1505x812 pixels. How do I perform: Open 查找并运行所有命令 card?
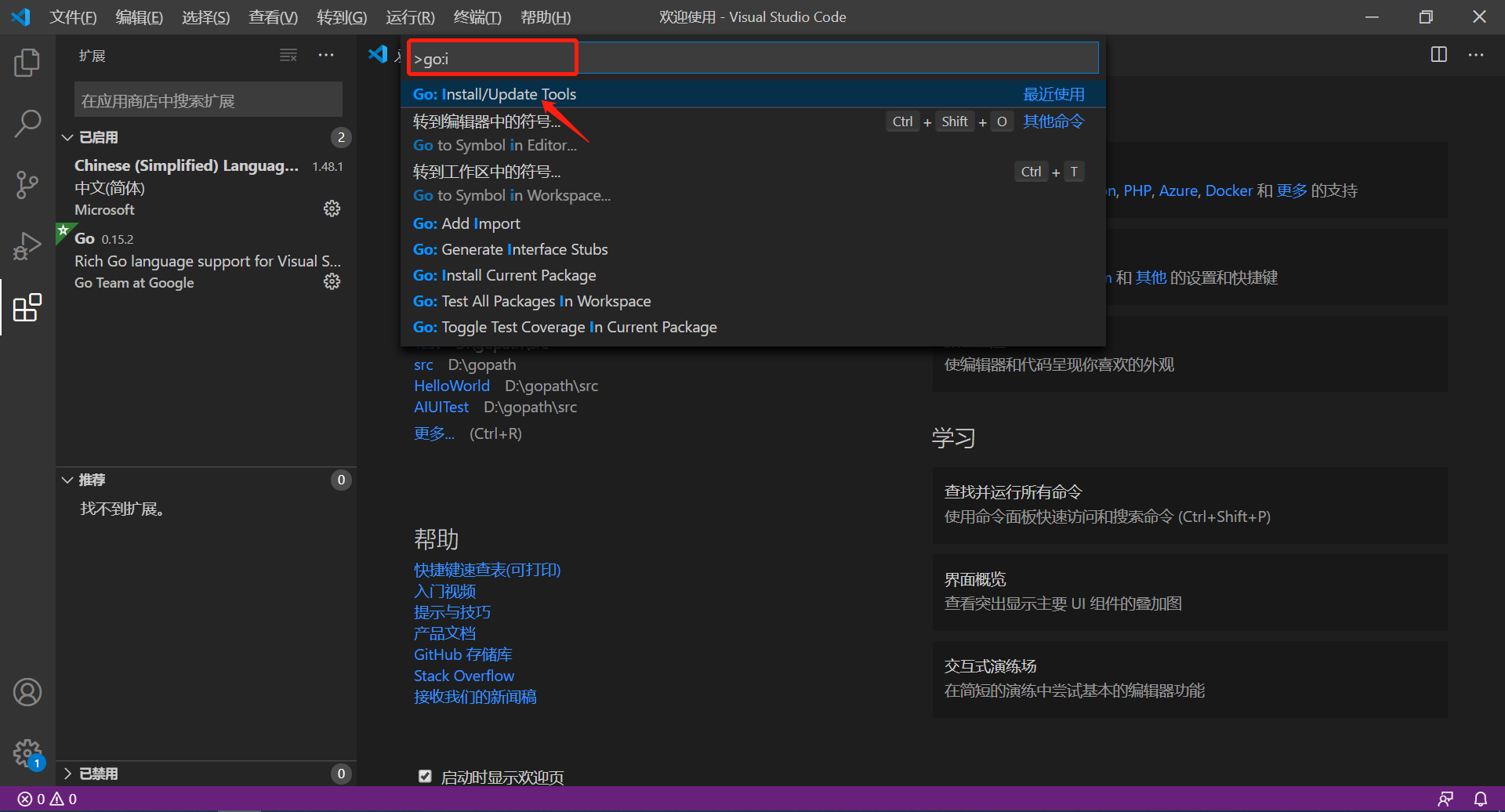(1190, 505)
